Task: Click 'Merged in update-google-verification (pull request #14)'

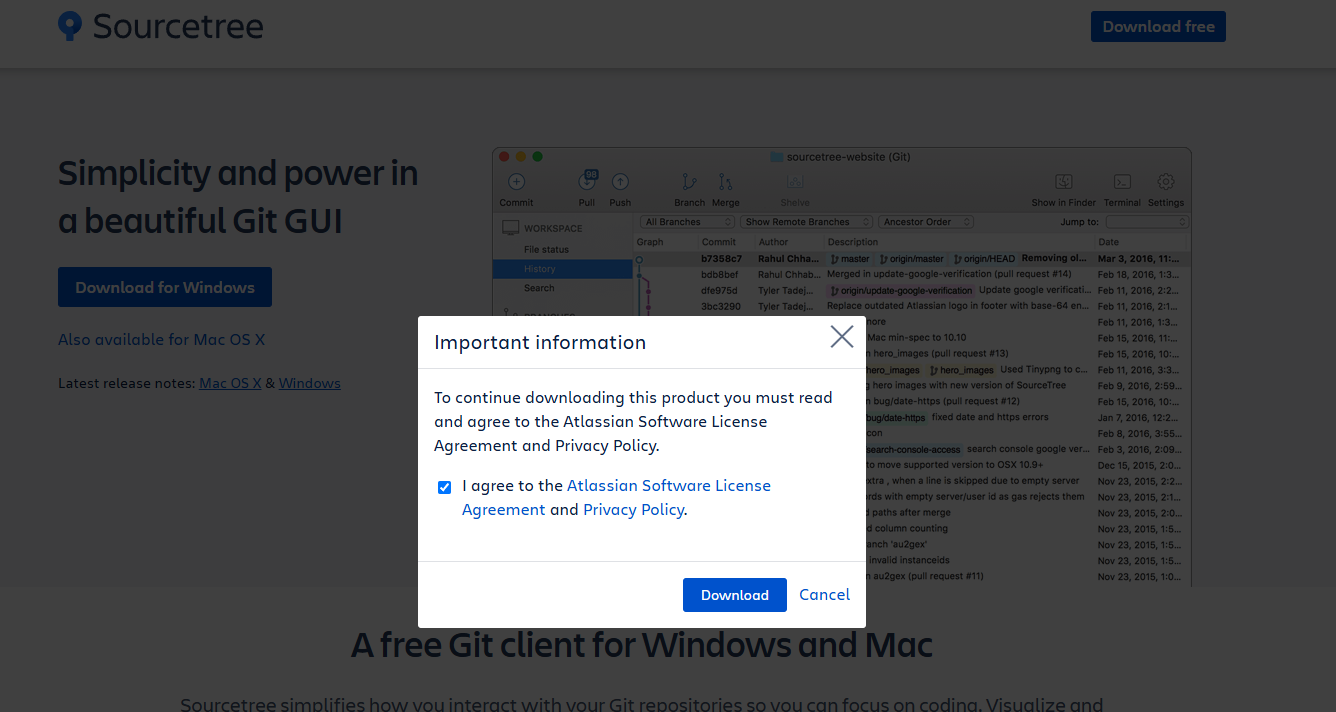Action: [x=949, y=274]
